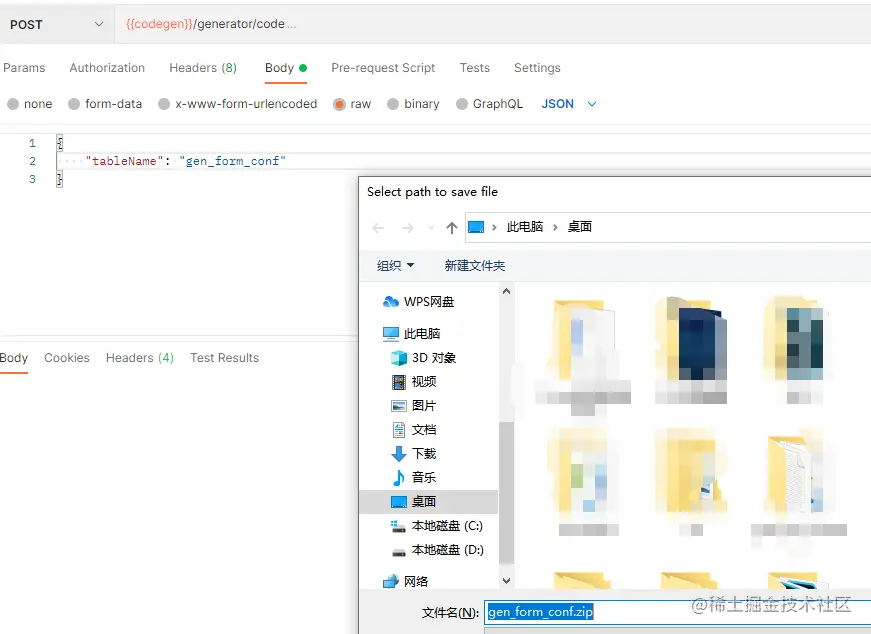
Task: Expand the breadcrumb chevron after 此电脑
Action: (555, 227)
